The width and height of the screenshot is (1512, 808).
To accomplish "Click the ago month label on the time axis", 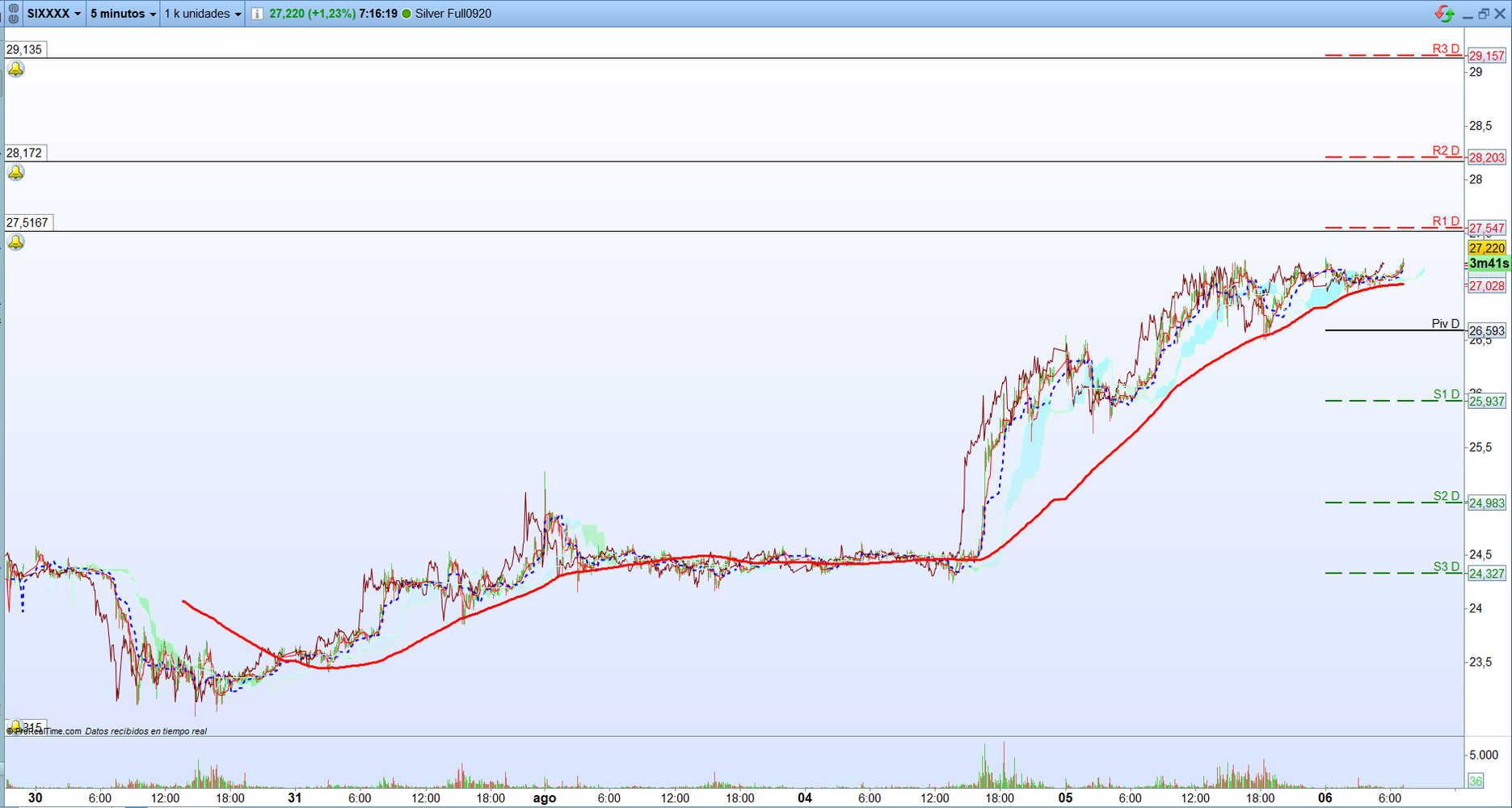I will click(x=545, y=797).
